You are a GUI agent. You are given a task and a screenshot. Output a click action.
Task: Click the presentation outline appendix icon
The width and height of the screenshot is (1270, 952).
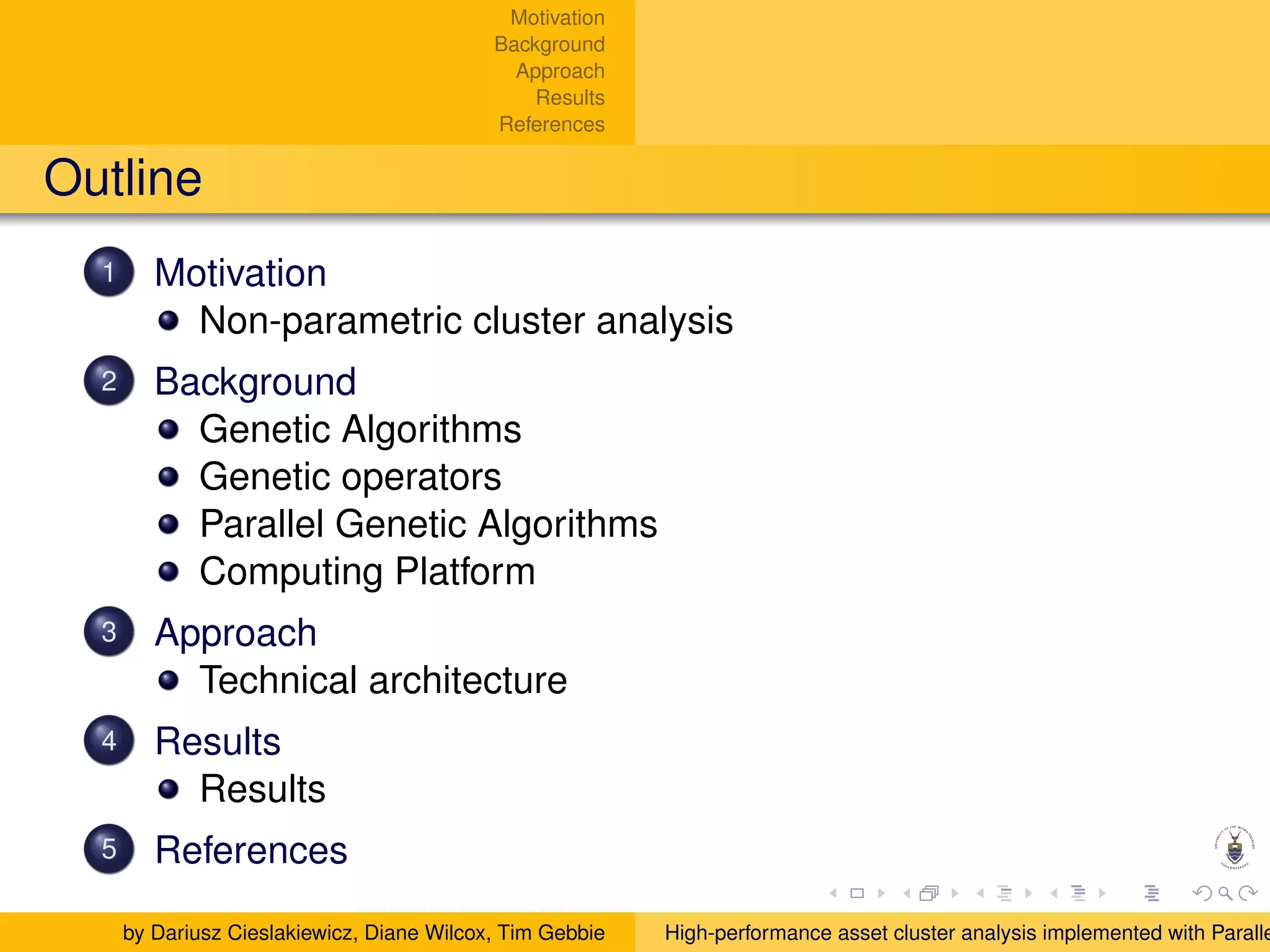click(1152, 893)
